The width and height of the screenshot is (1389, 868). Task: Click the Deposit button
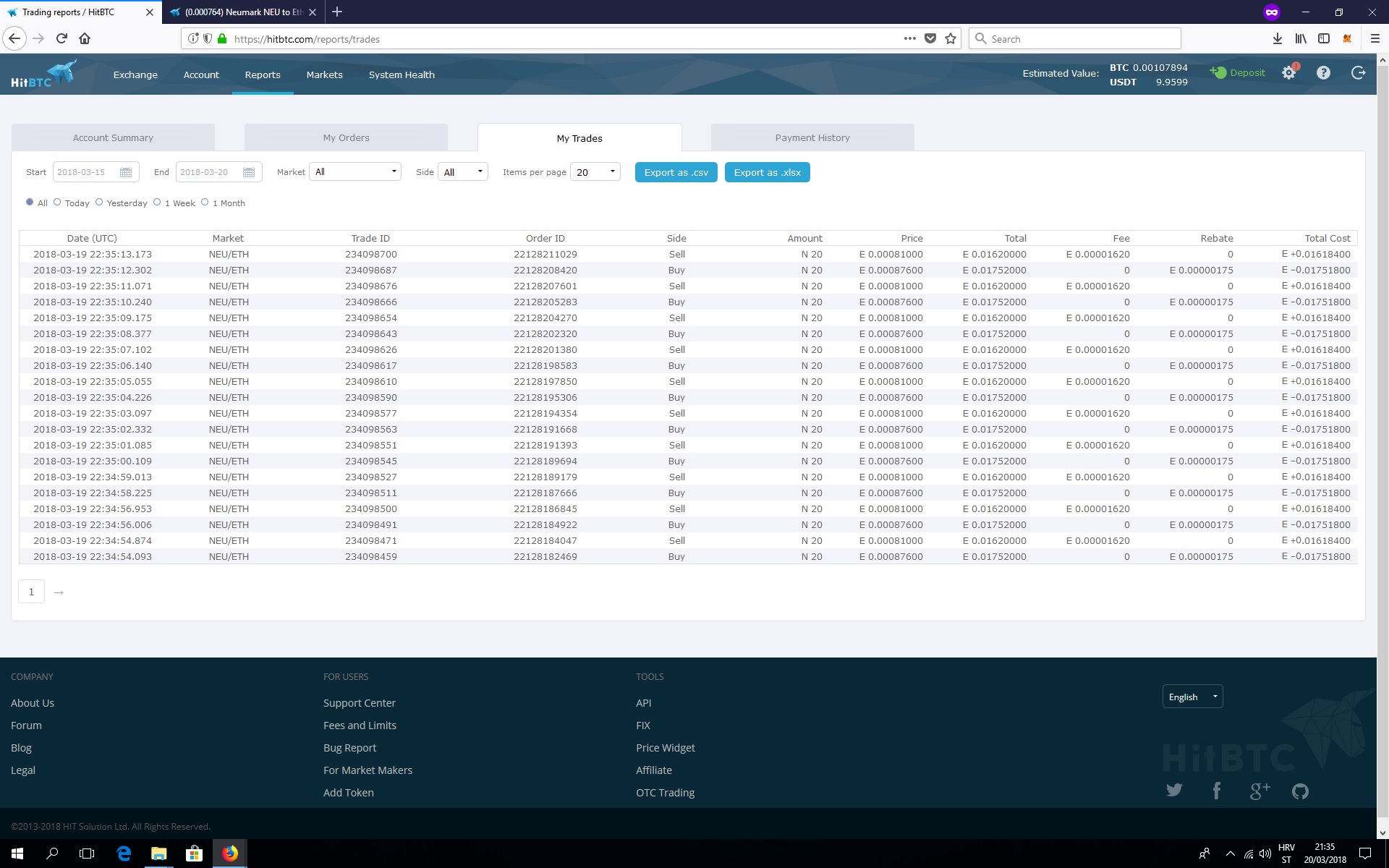coord(1238,72)
